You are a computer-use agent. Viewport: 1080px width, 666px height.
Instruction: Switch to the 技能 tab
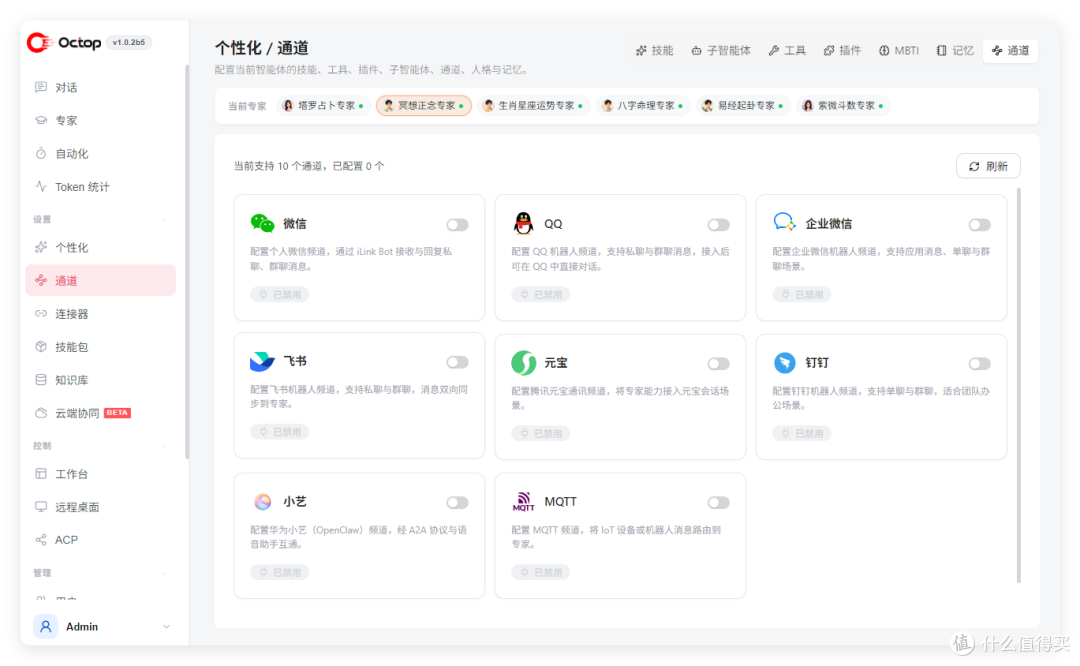(x=654, y=50)
